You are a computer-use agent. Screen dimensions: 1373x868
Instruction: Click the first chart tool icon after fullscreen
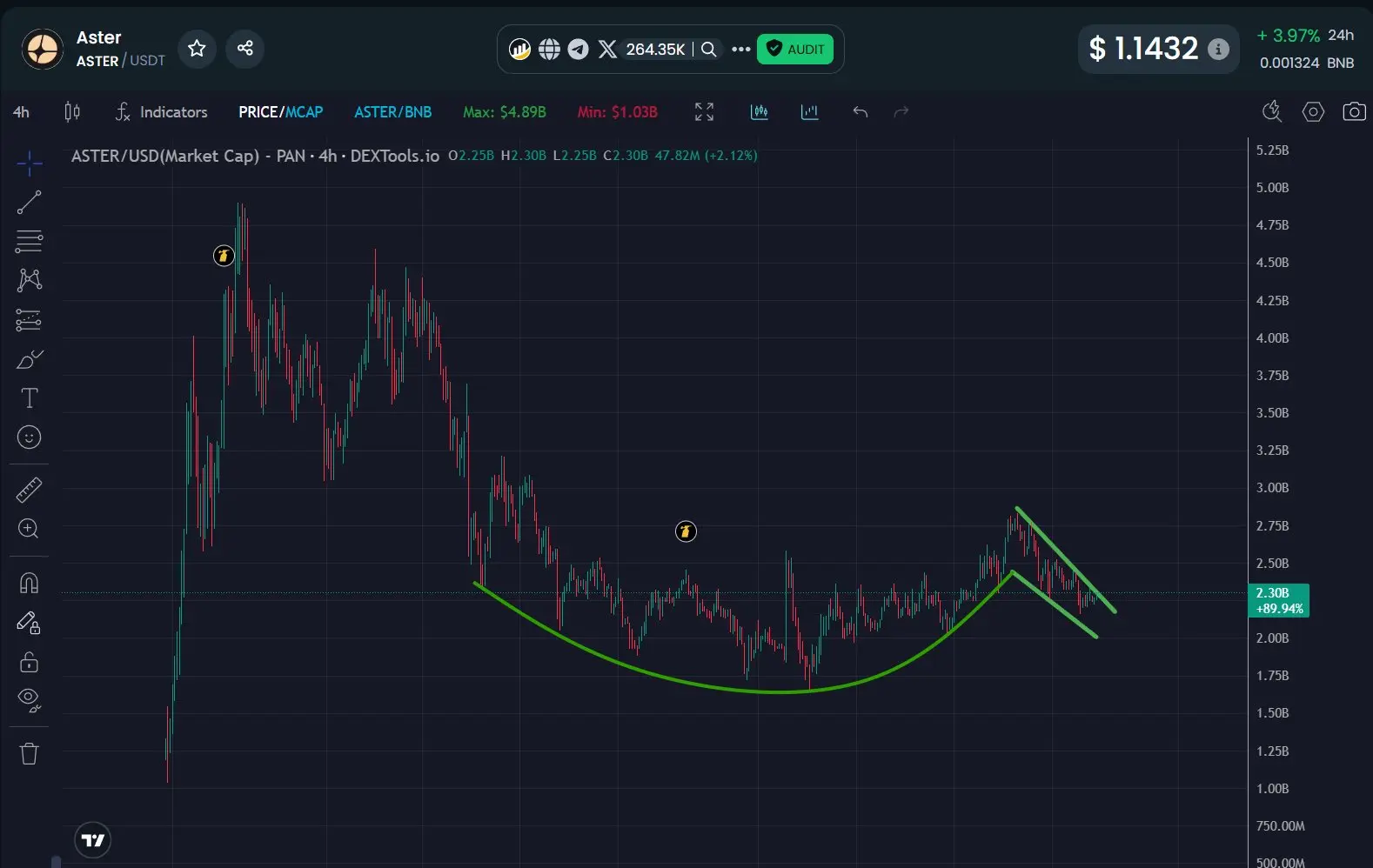click(x=759, y=112)
